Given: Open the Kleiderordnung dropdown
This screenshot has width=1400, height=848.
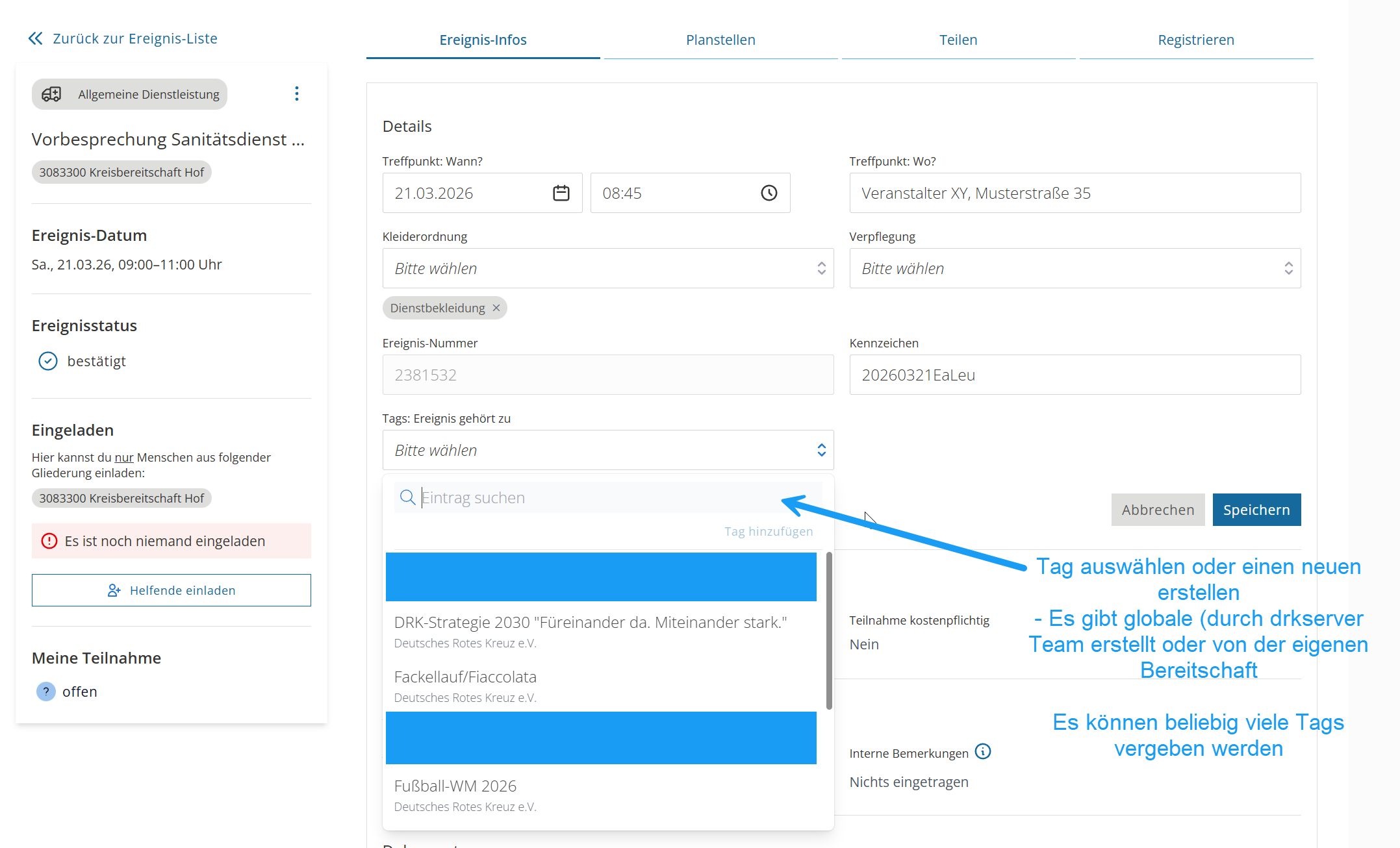Looking at the screenshot, I should click(607, 268).
